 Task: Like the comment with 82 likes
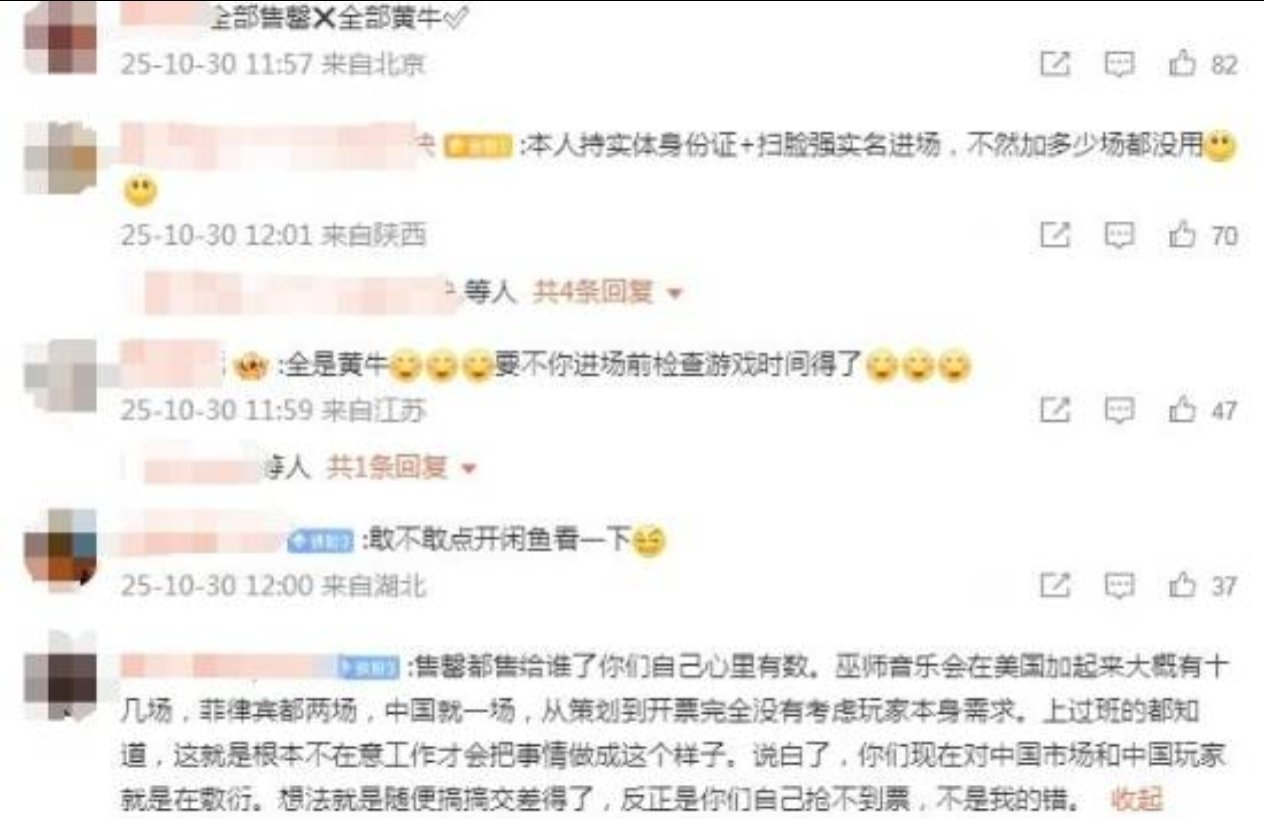point(1183,65)
